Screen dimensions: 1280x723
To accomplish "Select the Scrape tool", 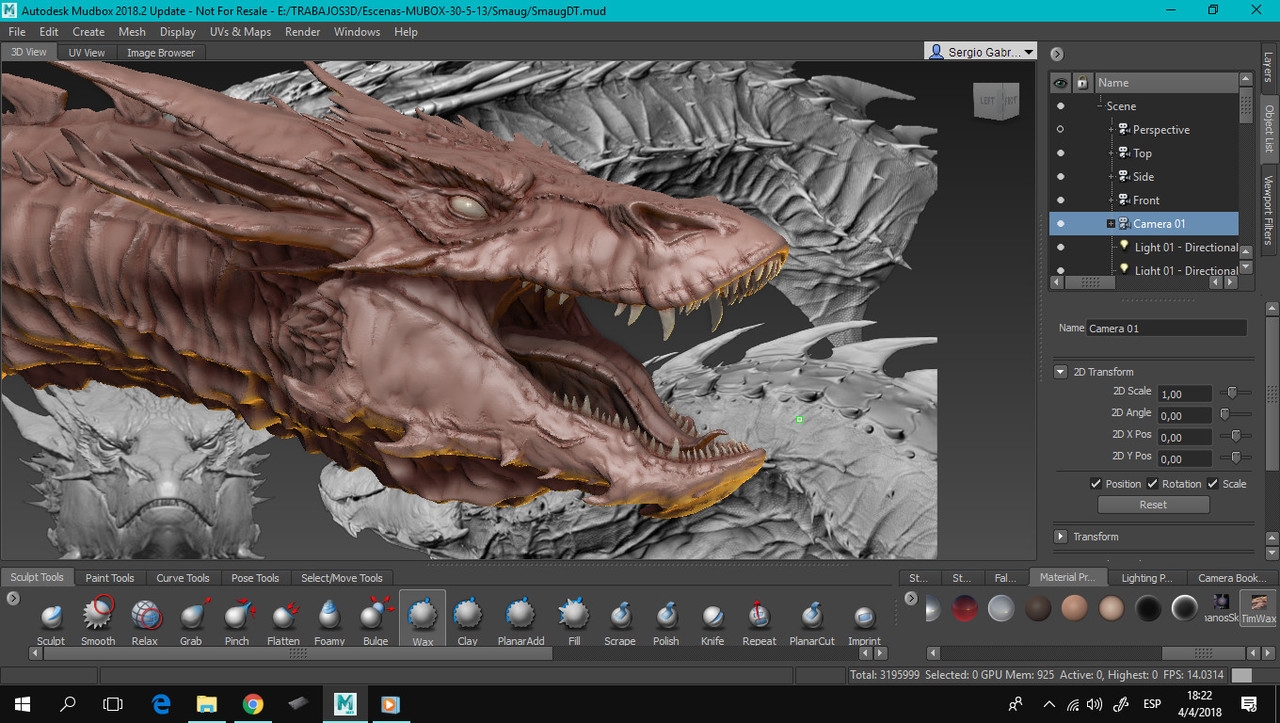I will 620,620.
